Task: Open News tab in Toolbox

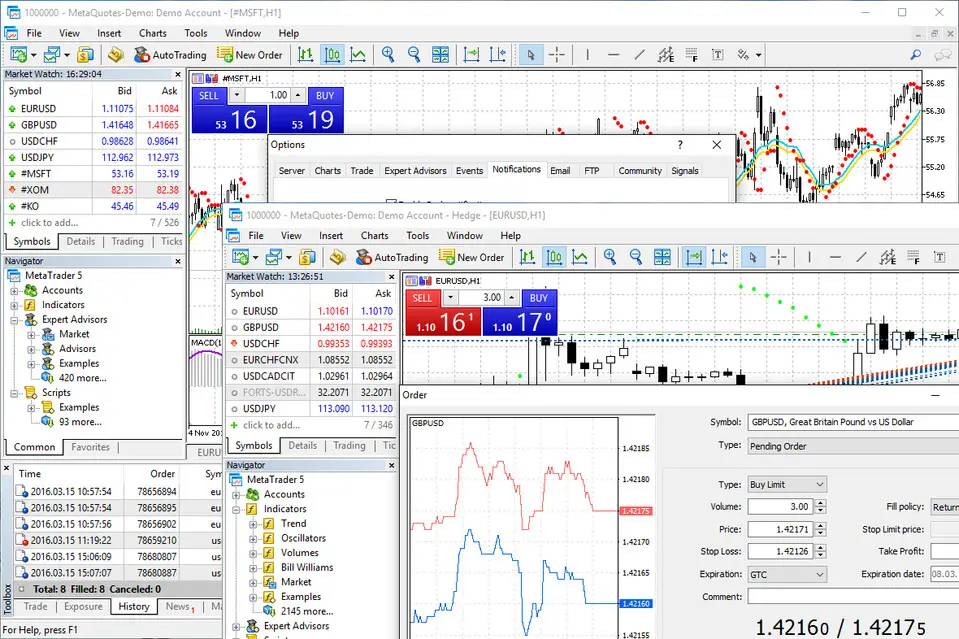Action: 179,607
